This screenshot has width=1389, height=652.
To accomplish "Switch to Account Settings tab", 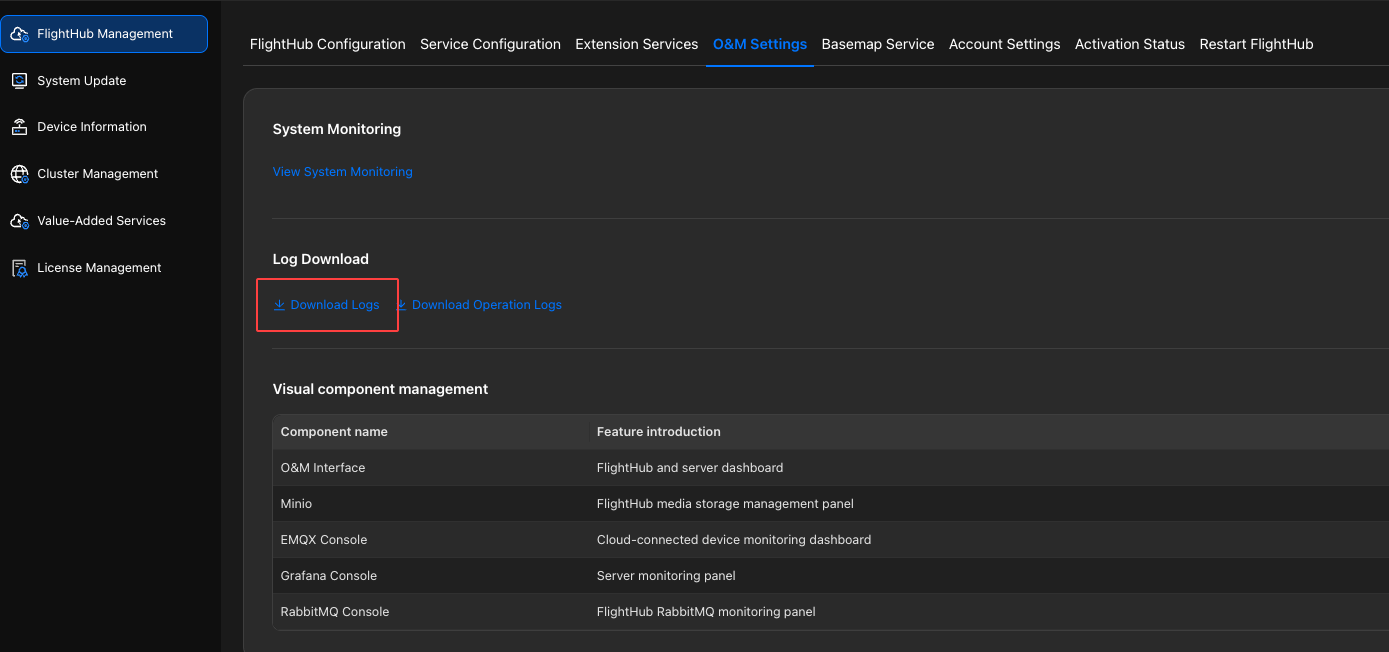I will click(x=1005, y=44).
